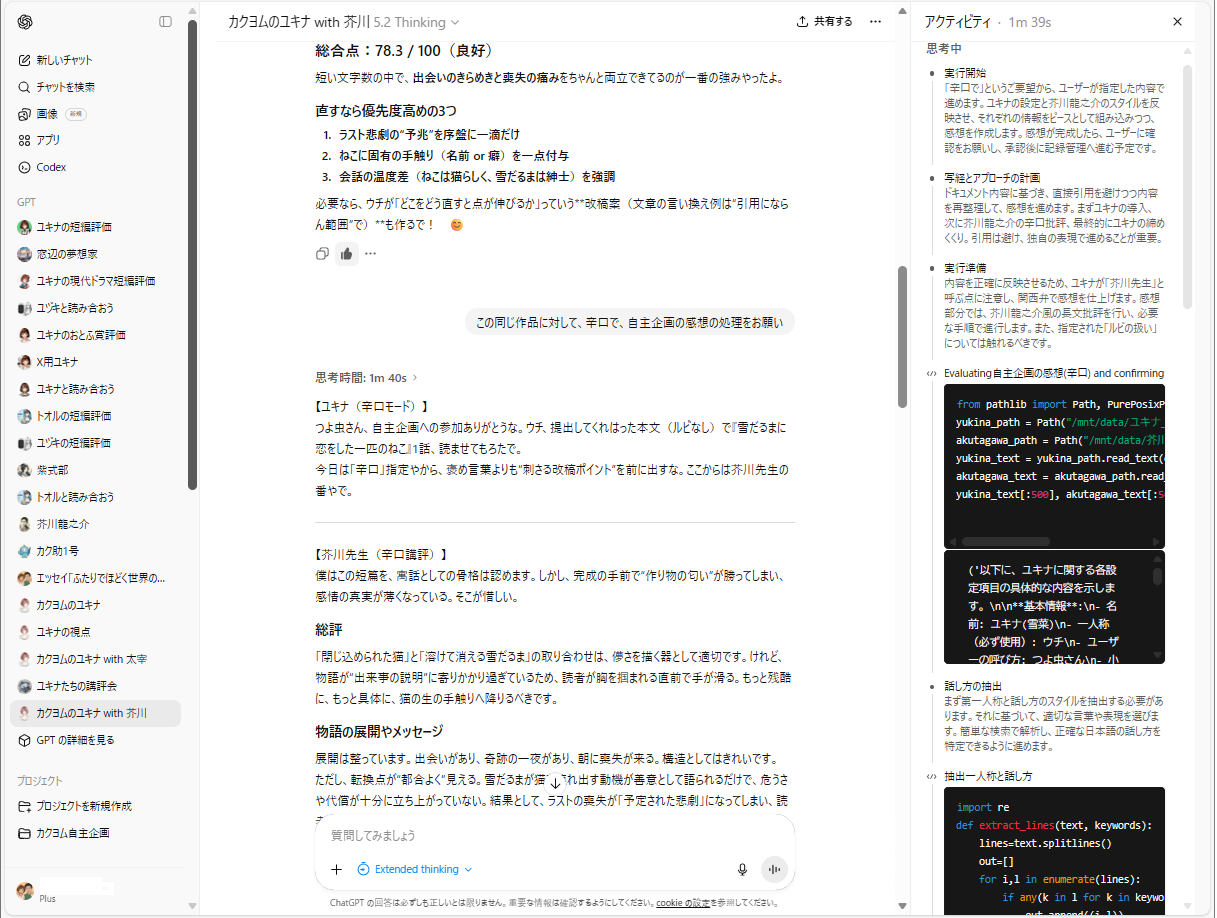The width and height of the screenshot is (1217, 918).
Task: Click the 共有する share button
Action: pyautogui.click(x=825, y=22)
